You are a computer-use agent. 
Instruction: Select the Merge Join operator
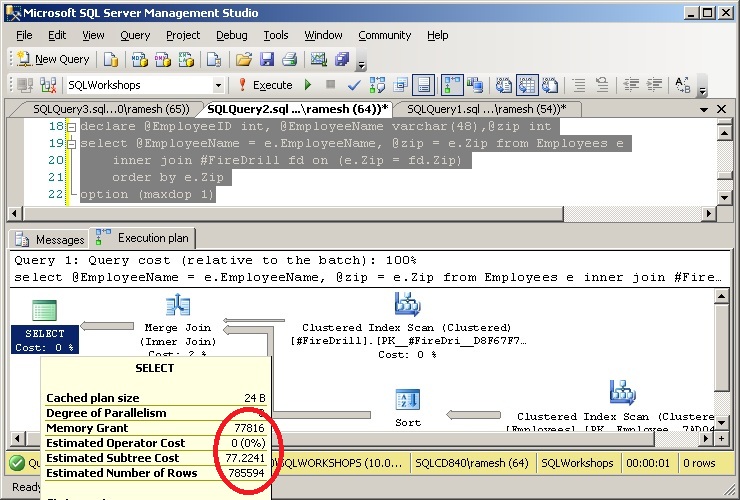pos(178,326)
